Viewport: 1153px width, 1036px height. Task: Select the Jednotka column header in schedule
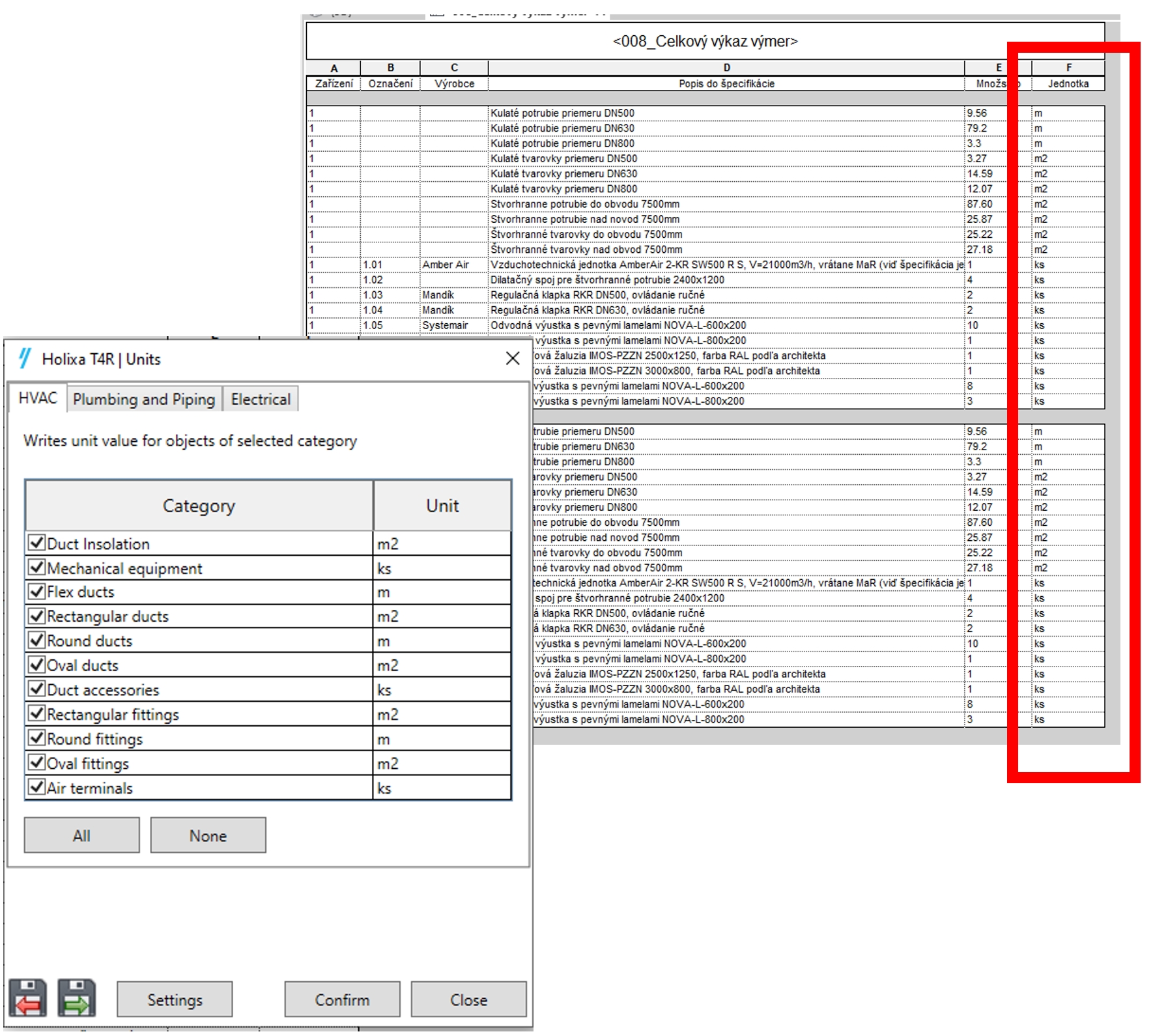pyautogui.click(x=1068, y=83)
